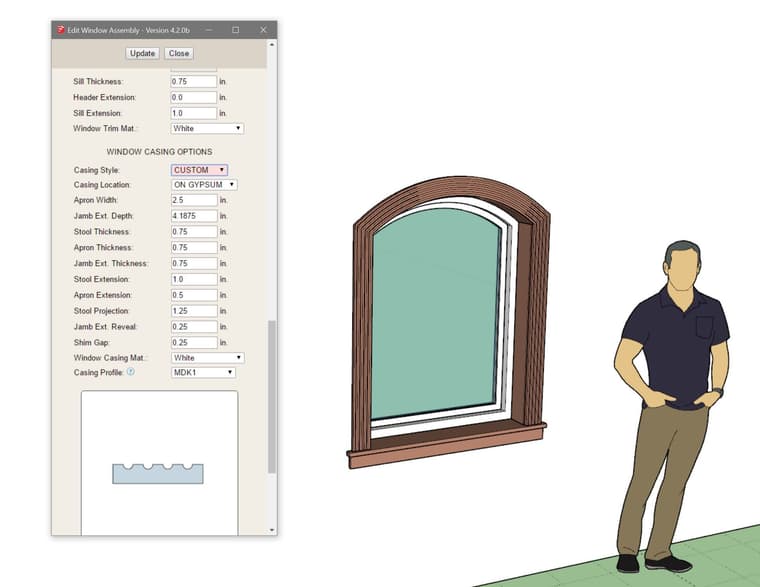The image size is (760, 587).
Task: Edit the Jamb Ext. Depth value field
Action: click(x=193, y=216)
